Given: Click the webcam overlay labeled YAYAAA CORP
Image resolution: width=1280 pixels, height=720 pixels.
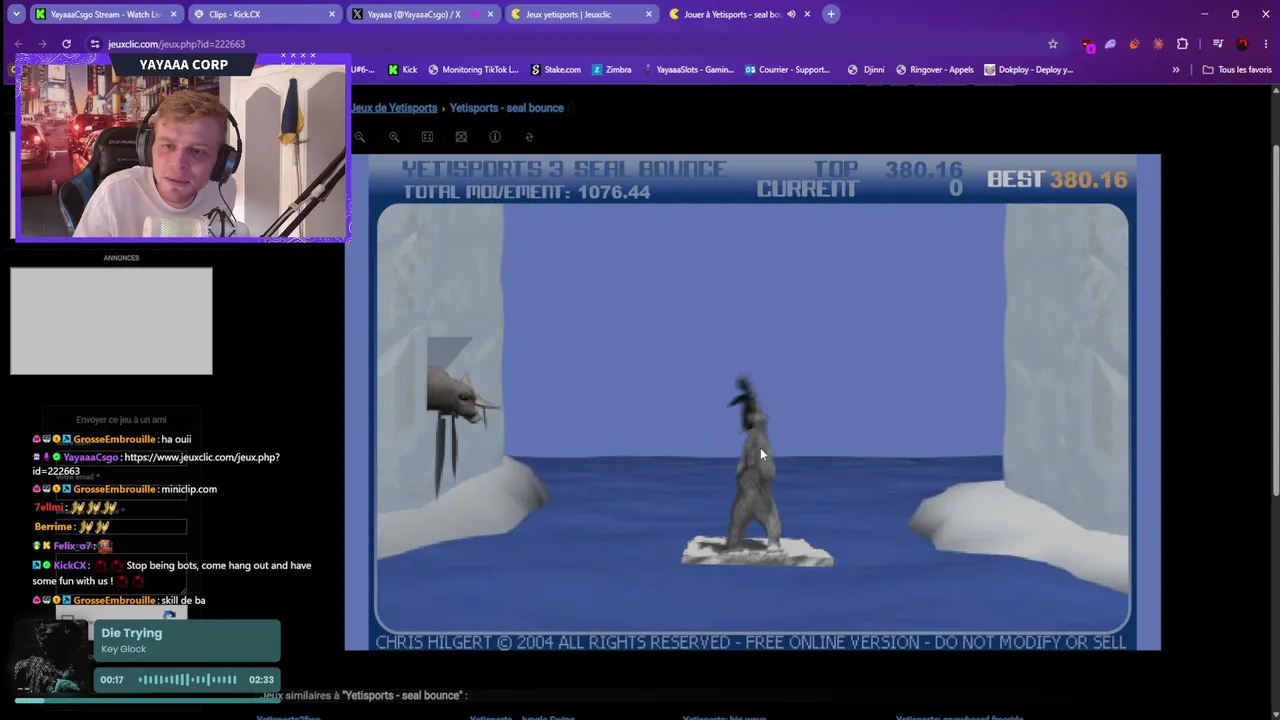Looking at the screenshot, I should pos(183,148).
